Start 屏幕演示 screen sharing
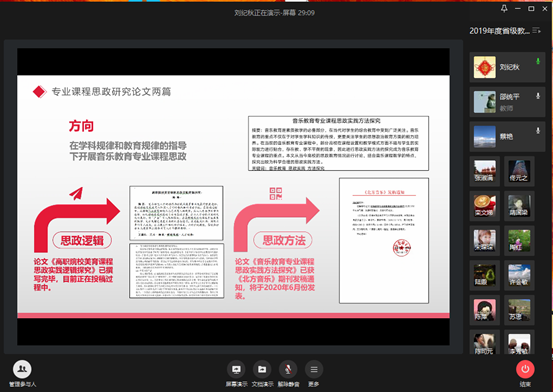The image size is (553, 392). point(236,374)
